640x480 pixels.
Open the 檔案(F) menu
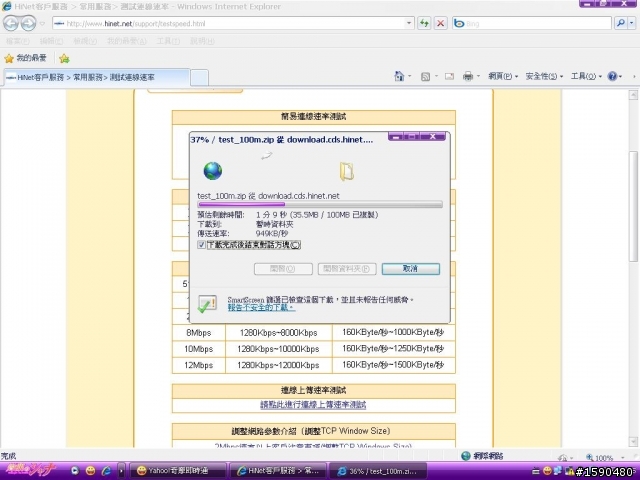coord(17,41)
